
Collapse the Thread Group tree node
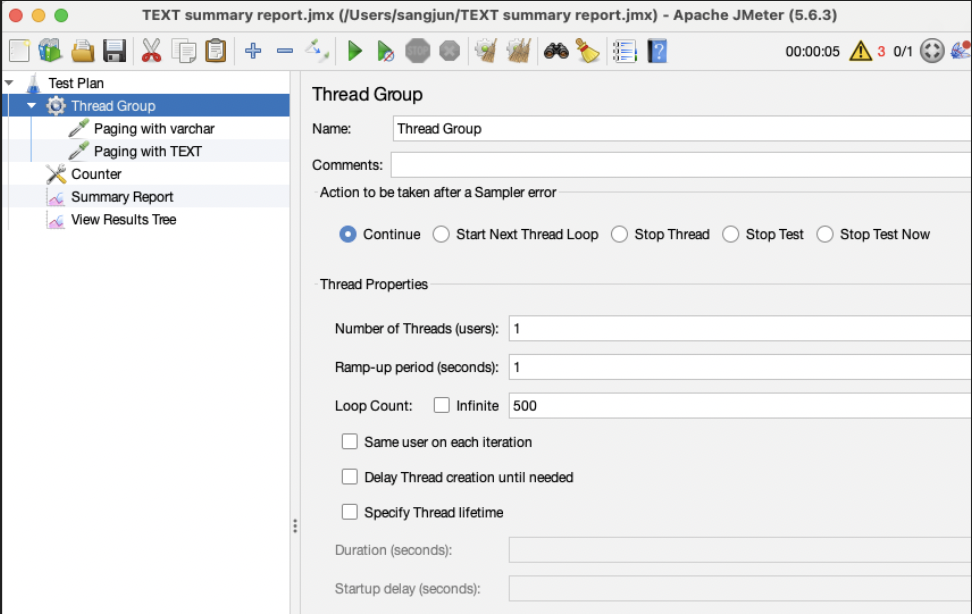31,105
